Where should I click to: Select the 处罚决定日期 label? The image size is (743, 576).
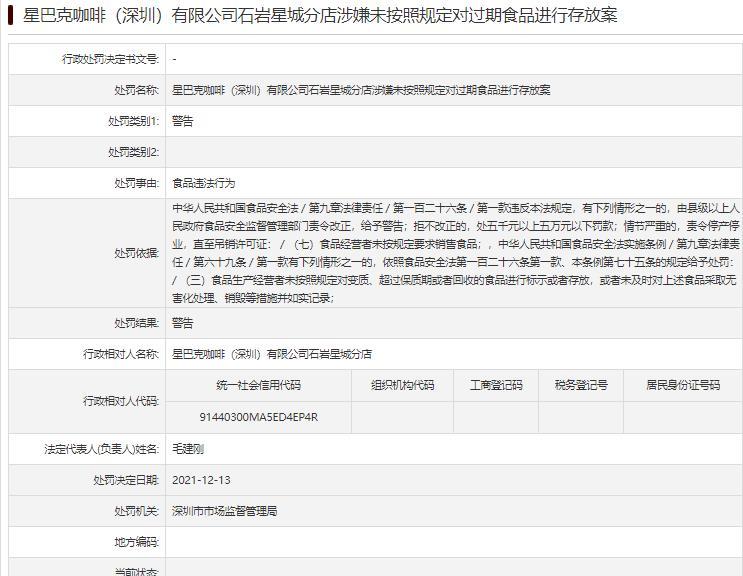pos(126,480)
